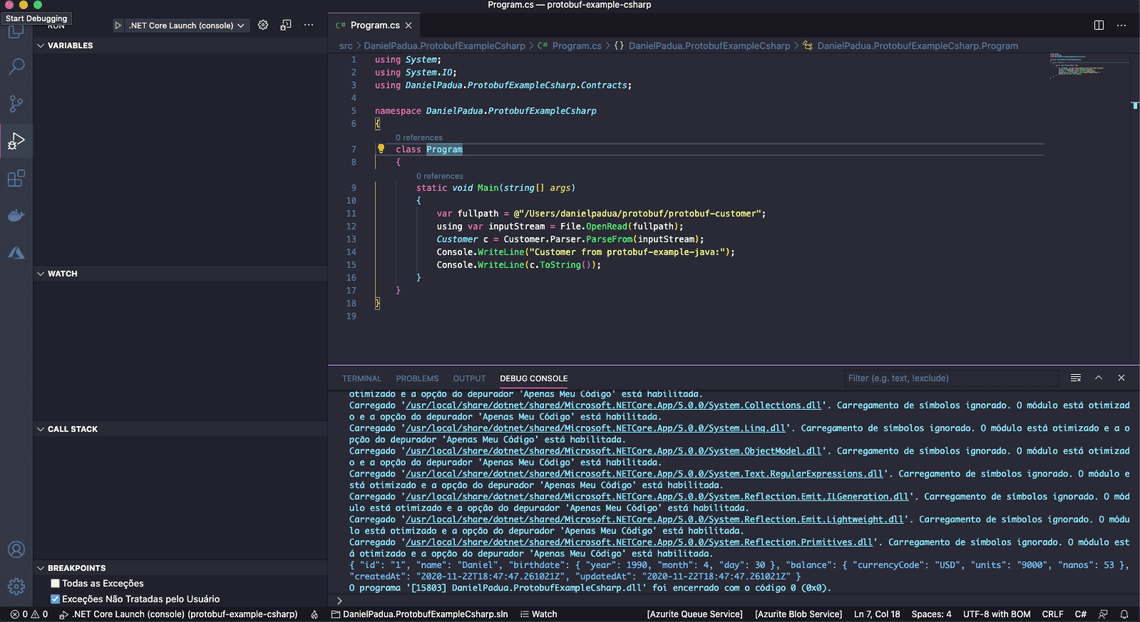
Task: Open launch.json via the gear icon
Action: tap(262, 25)
